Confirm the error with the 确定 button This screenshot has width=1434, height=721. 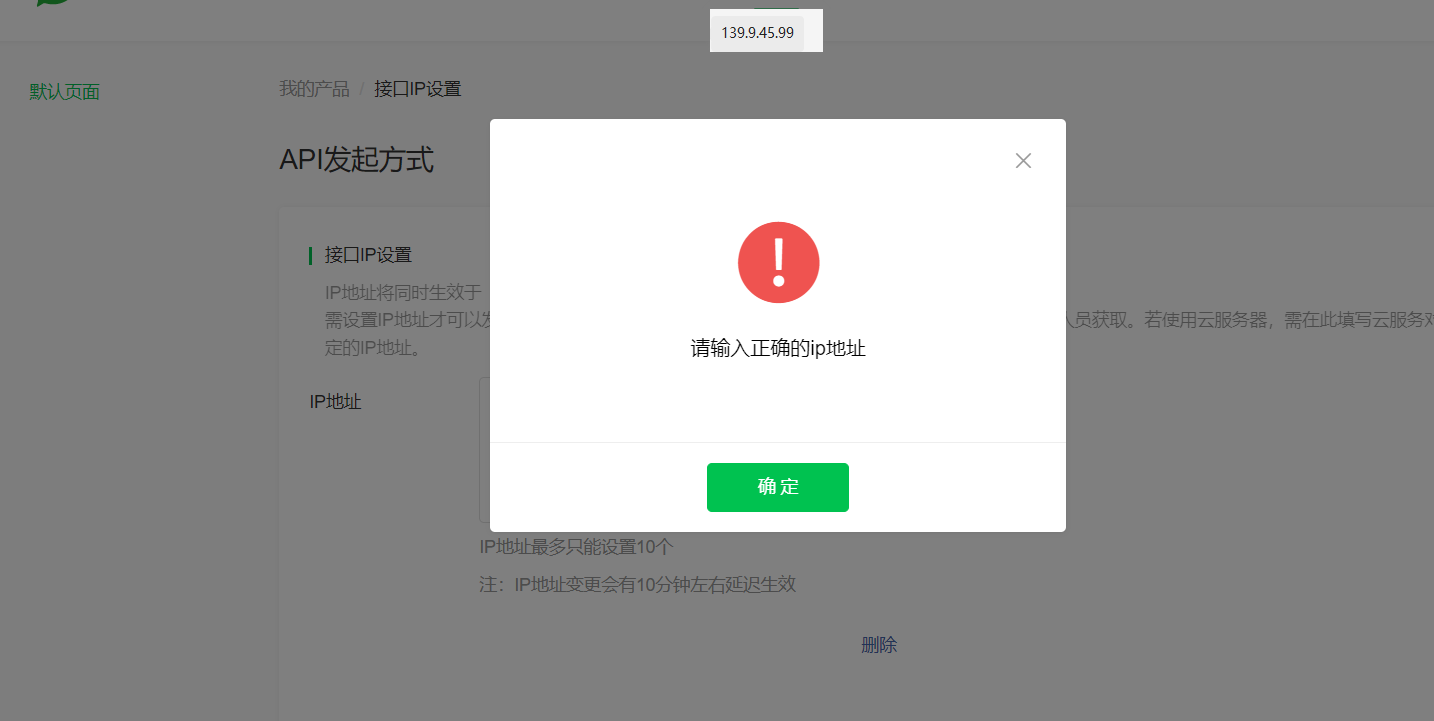[x=778, y=487]
